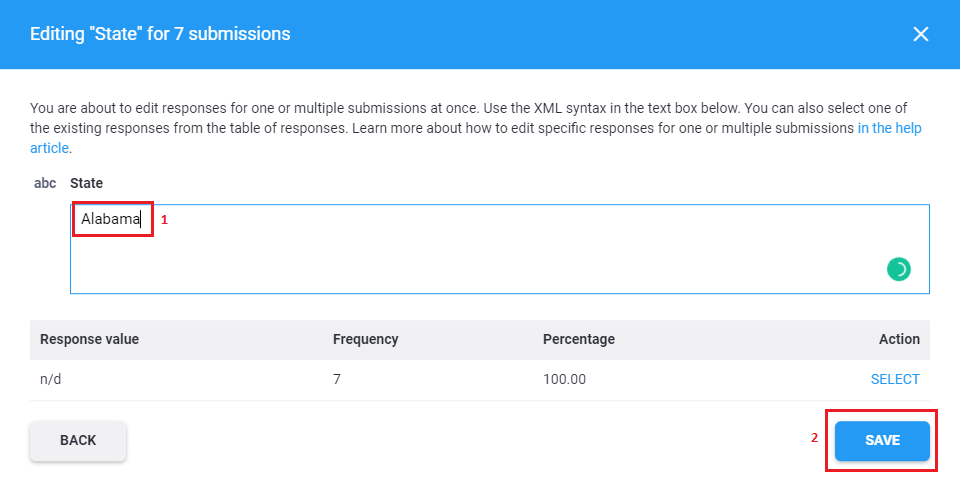Click the "Response value" column header
The image size is (960, 484).
pyautogui.click(x=89, y=339)
